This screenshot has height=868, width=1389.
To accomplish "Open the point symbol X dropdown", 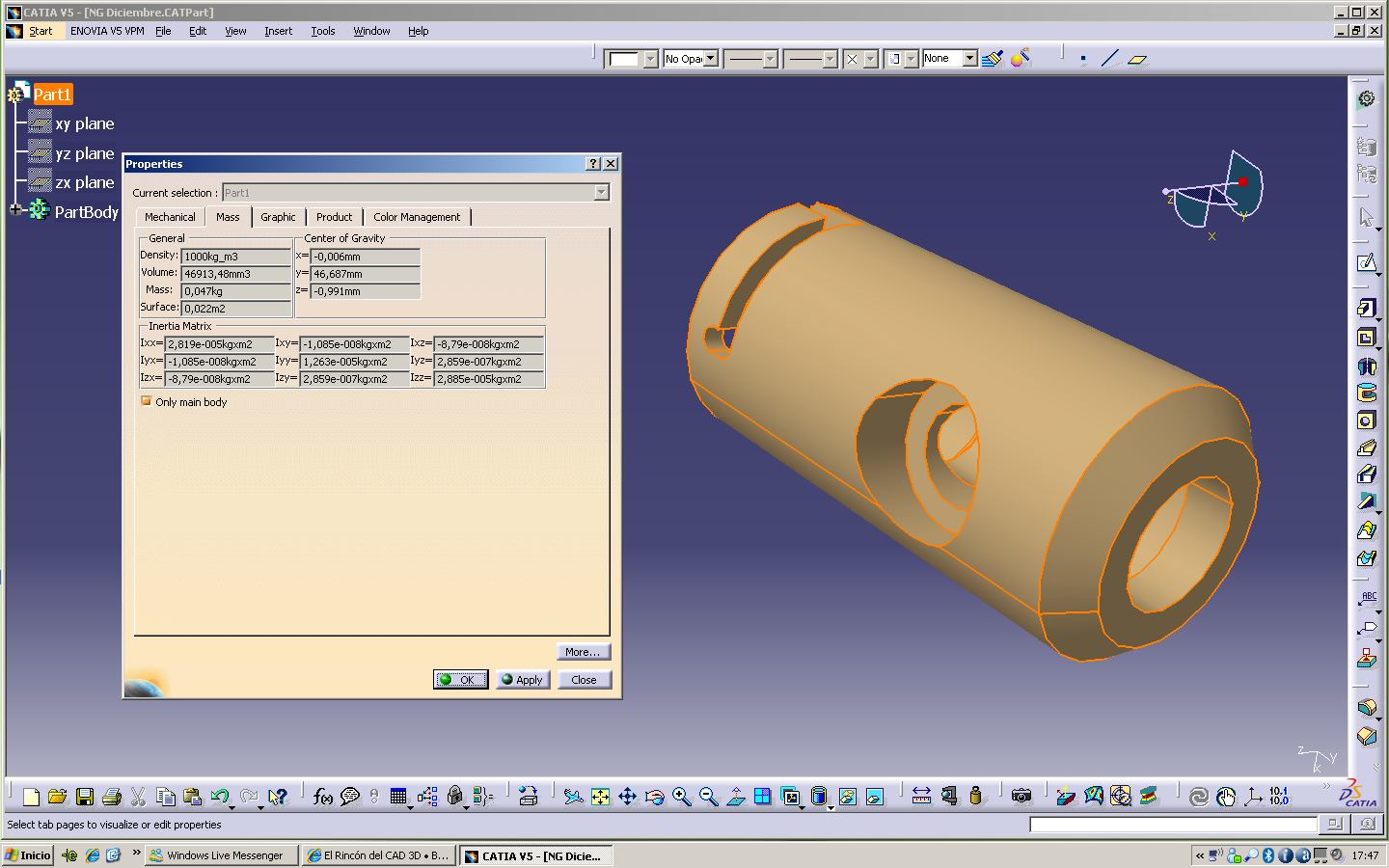I will [x=871, y=59].
